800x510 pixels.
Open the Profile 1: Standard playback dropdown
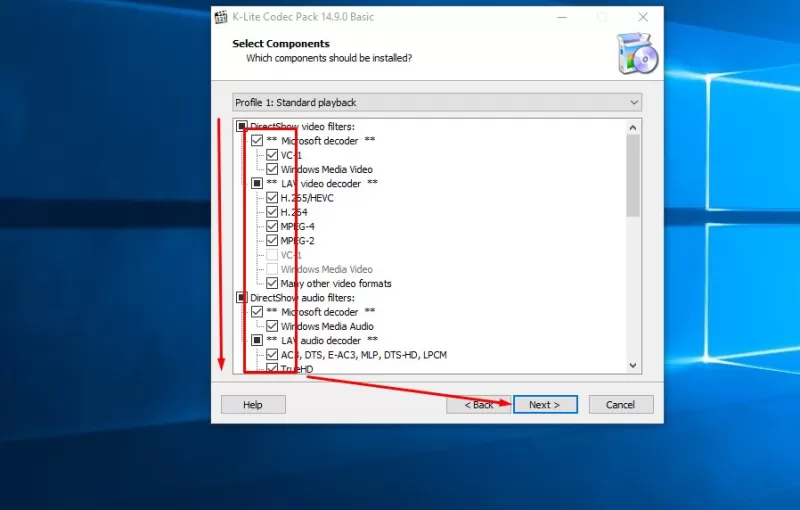(437, 103)
